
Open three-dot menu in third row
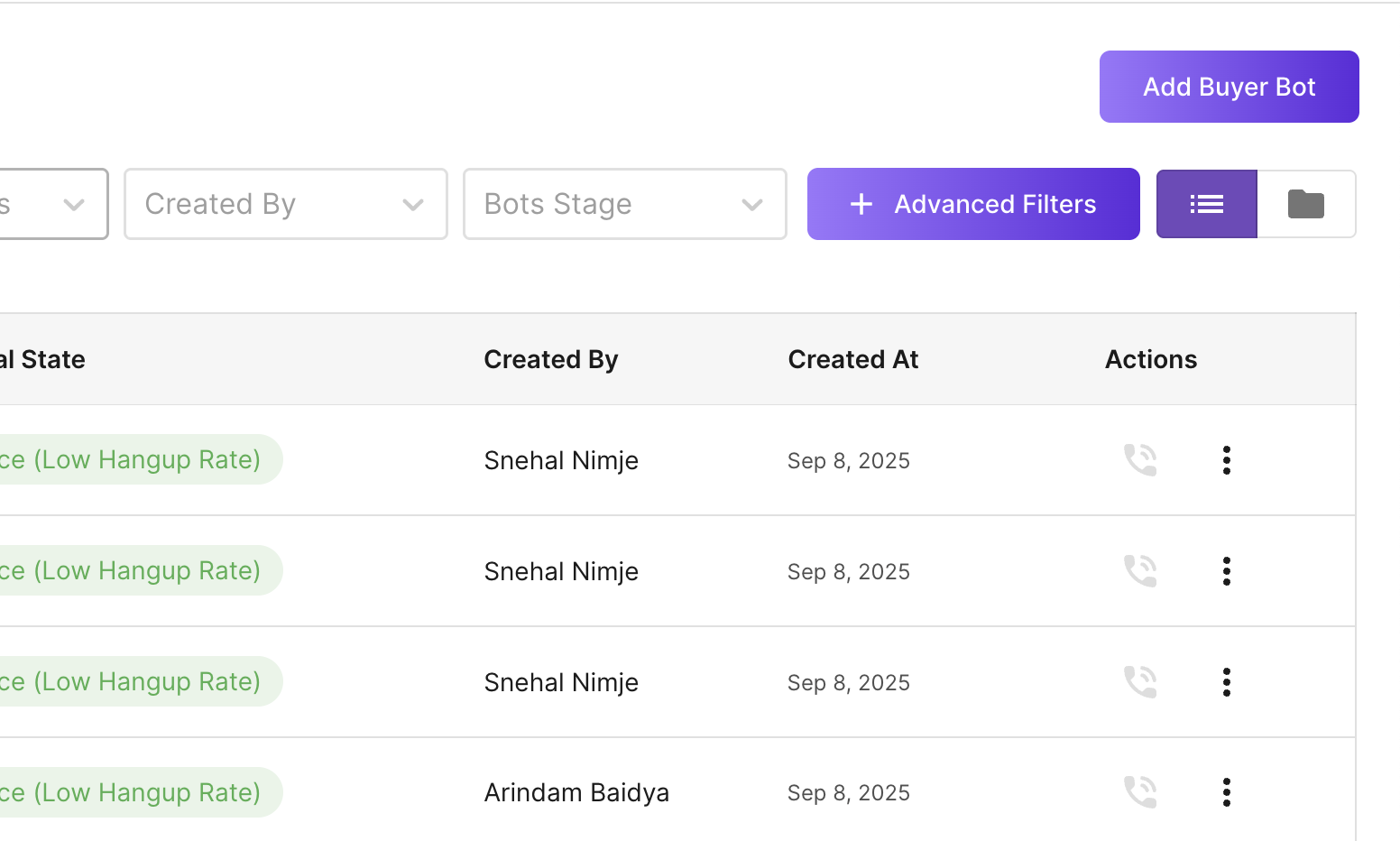tap(1226, 682)
